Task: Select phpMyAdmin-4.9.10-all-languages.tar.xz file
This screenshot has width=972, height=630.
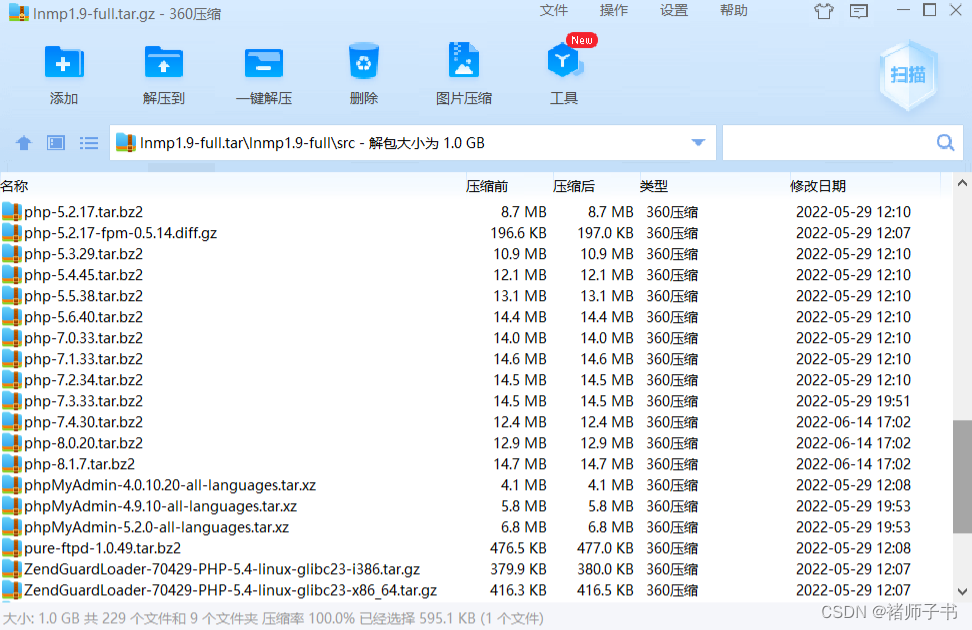Action: (x=160, y=506)
